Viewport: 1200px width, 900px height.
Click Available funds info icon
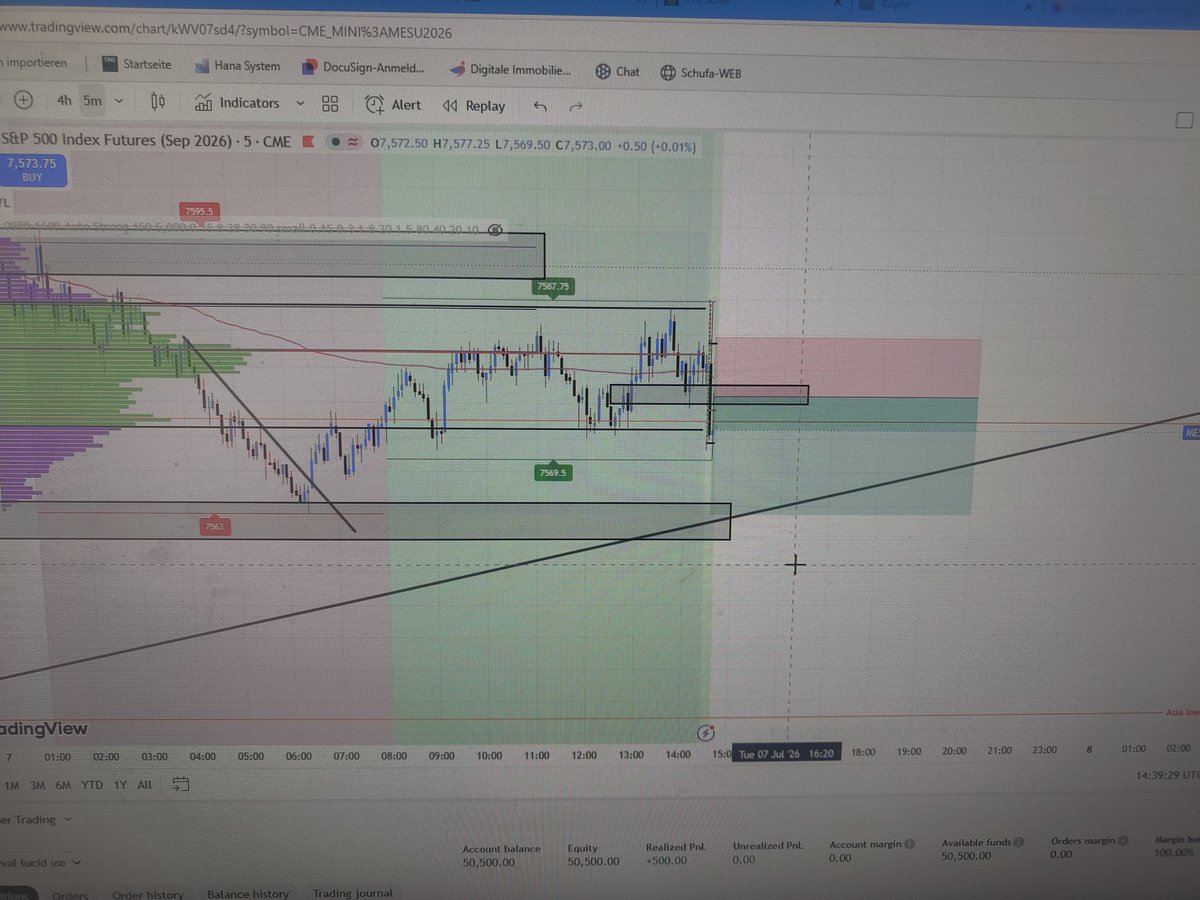click(1019, 843)
